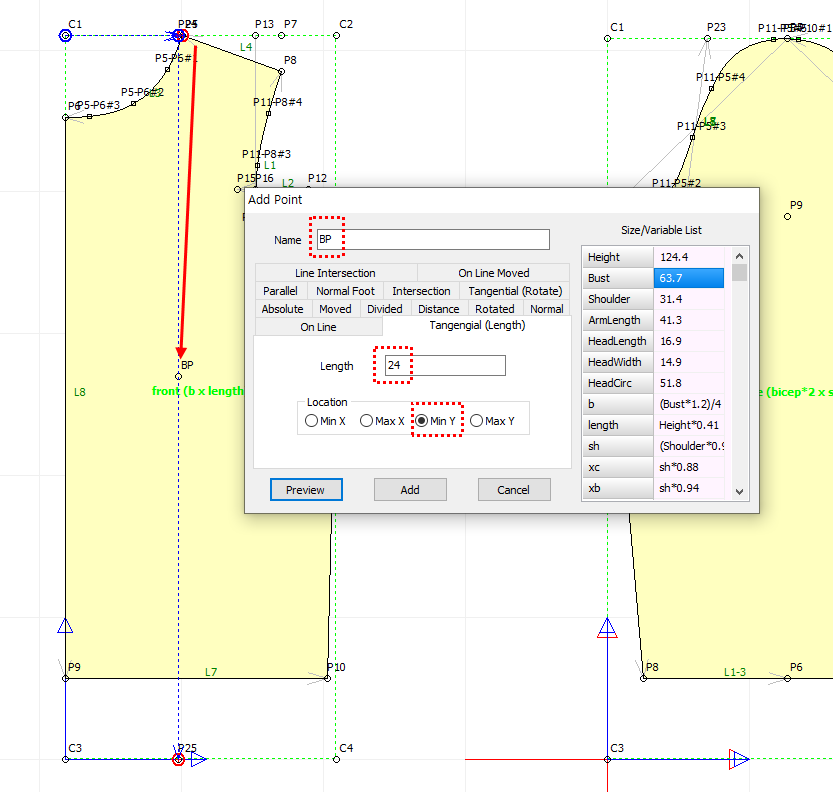Cancel the Add Point dialog
This screenshot has height=792, width=833.
514,490
